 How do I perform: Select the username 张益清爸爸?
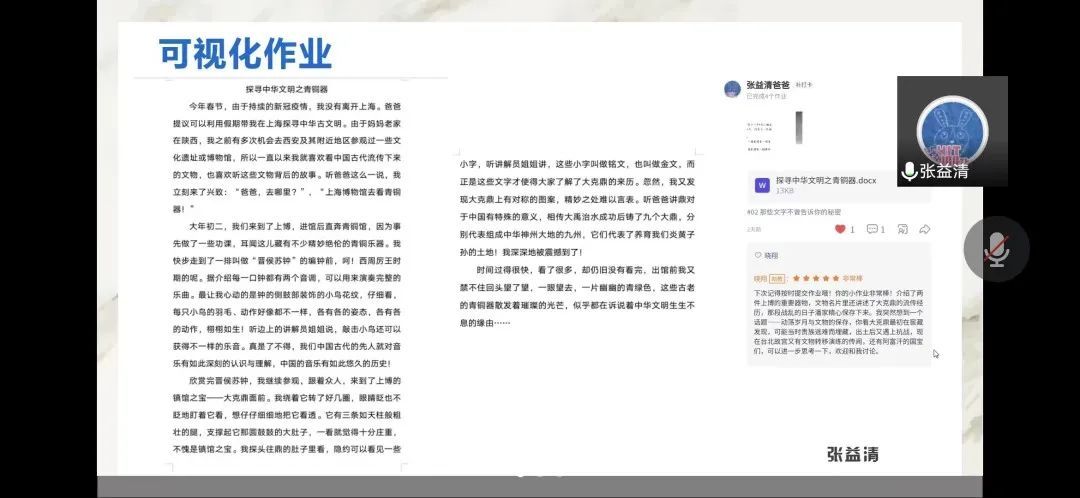pyautogui.click(x=768, y=85)
